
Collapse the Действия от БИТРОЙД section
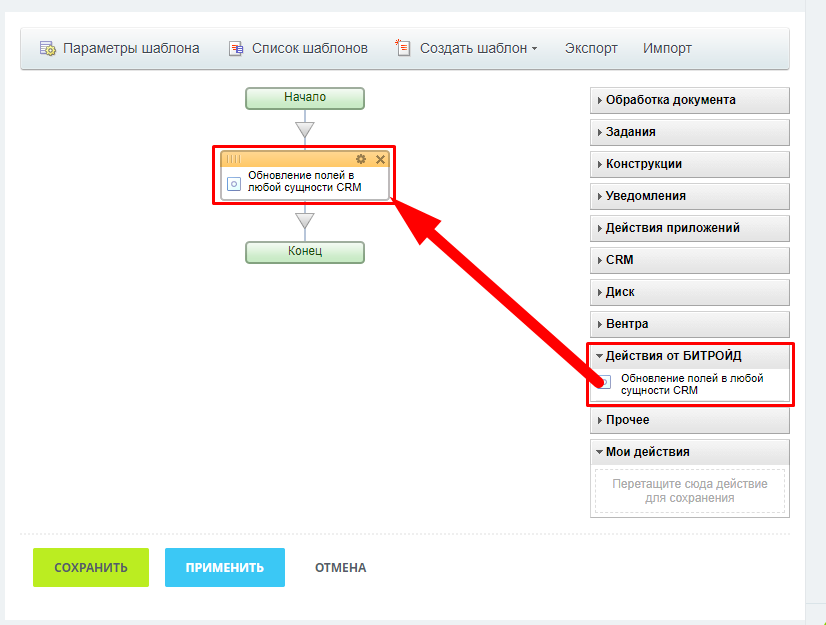tap(690, 356)
